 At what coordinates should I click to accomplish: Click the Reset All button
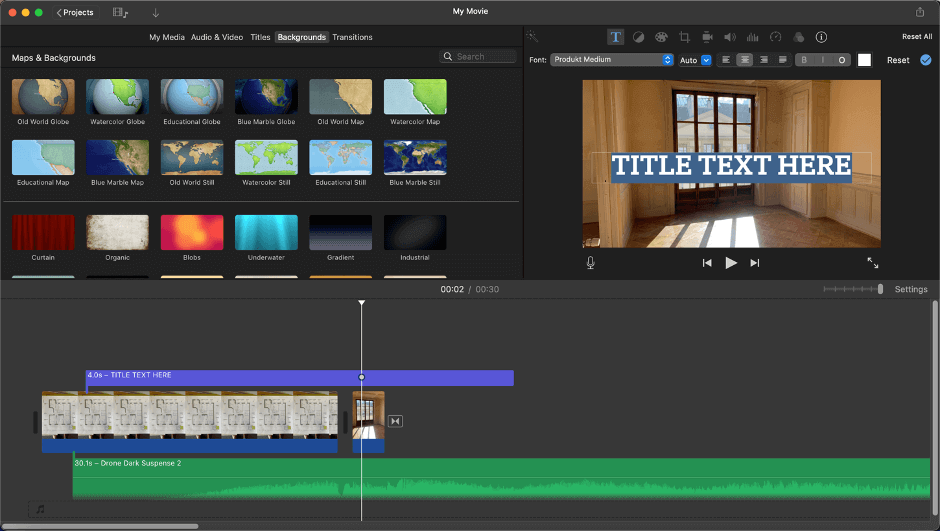pos(916,37)
